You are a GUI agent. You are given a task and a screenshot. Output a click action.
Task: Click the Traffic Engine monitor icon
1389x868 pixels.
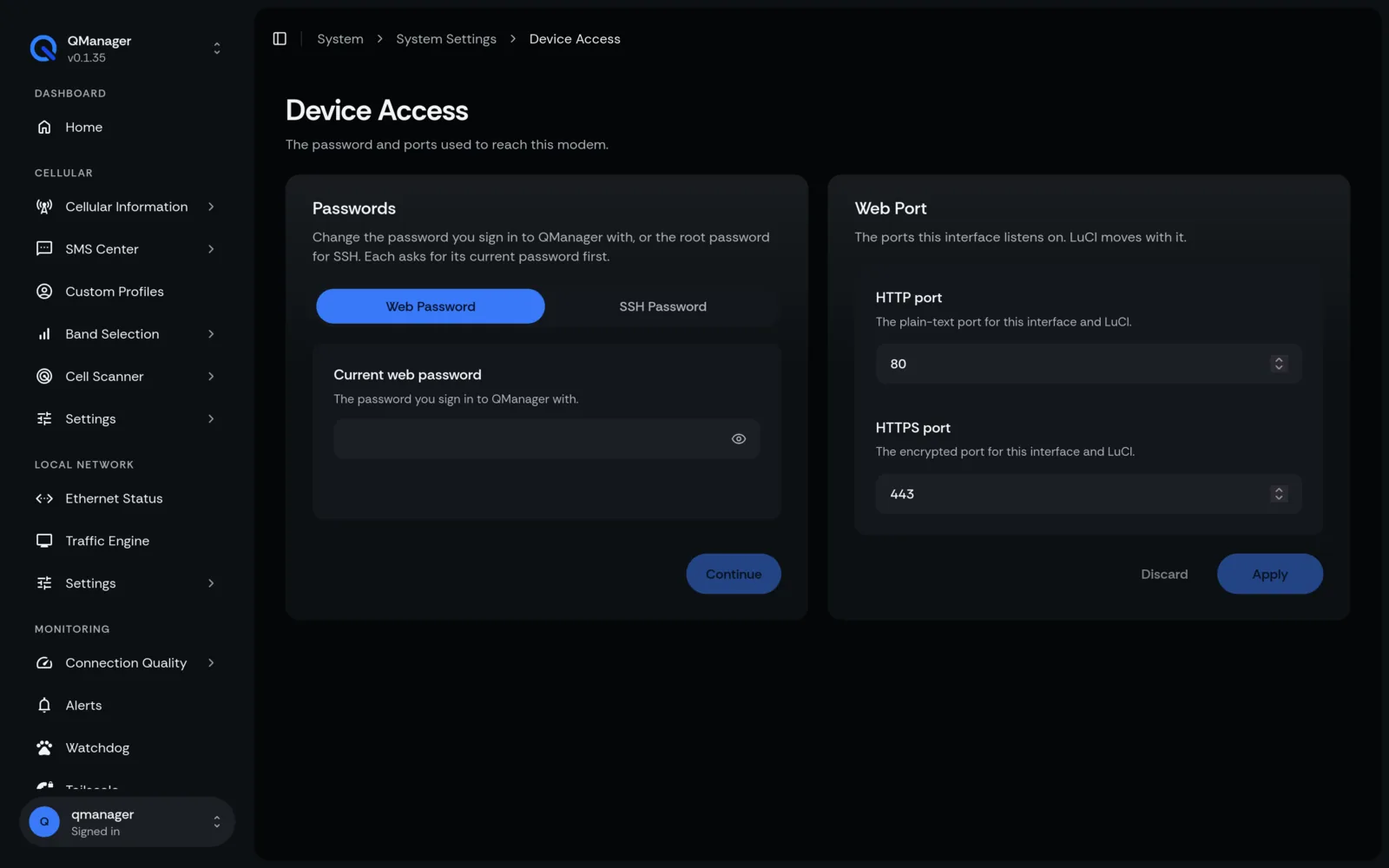pos(44,541)
